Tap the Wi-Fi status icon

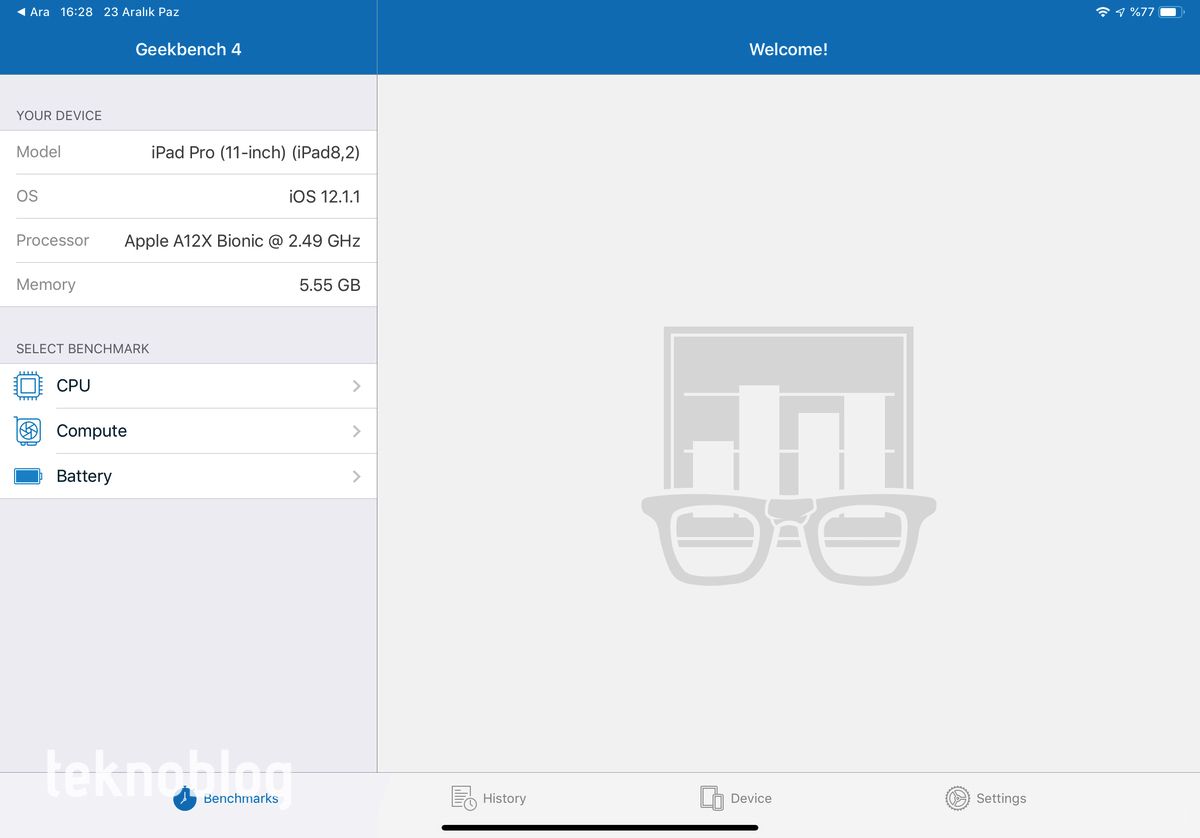pyautogui.click(x=1102, y=12)
